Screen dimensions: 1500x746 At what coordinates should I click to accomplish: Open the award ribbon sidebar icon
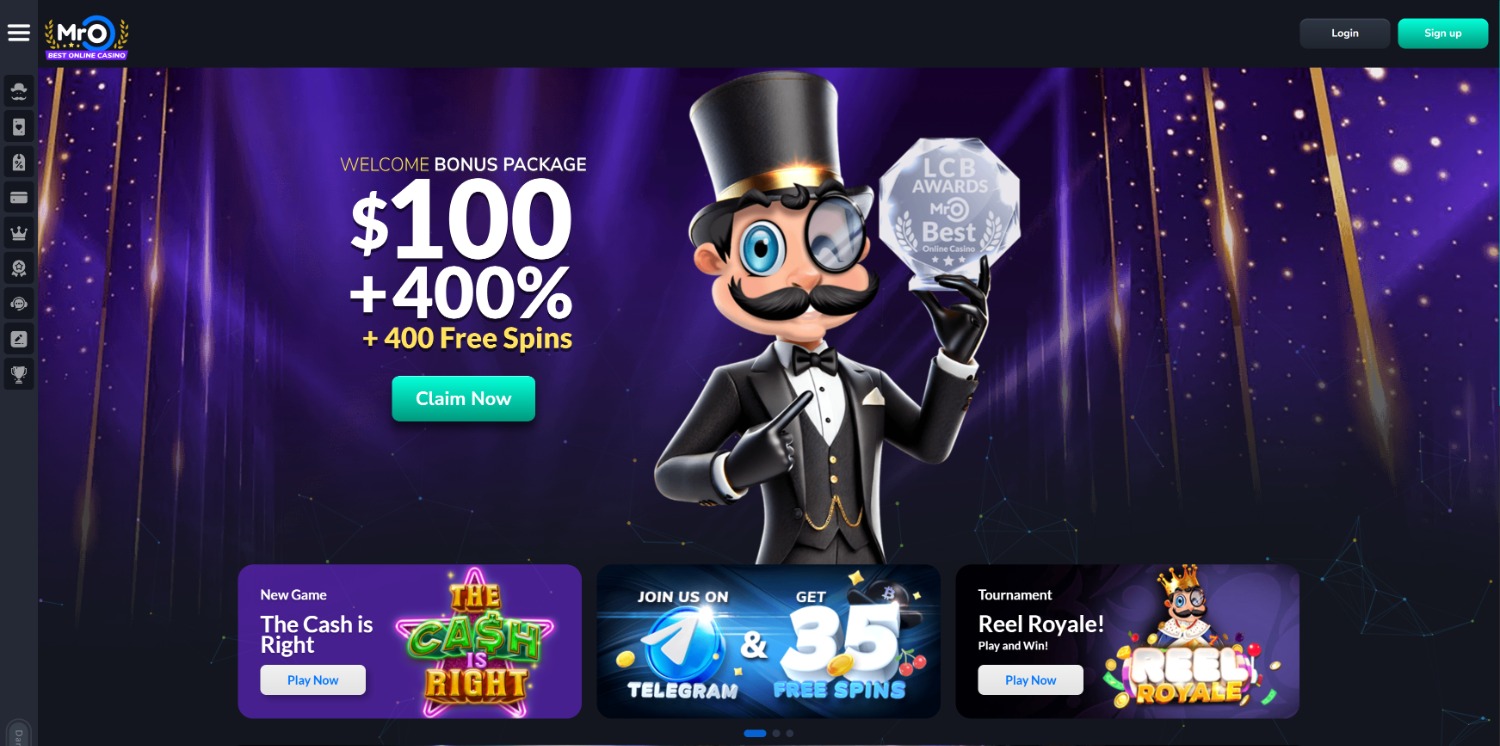(x=19, y=268)
